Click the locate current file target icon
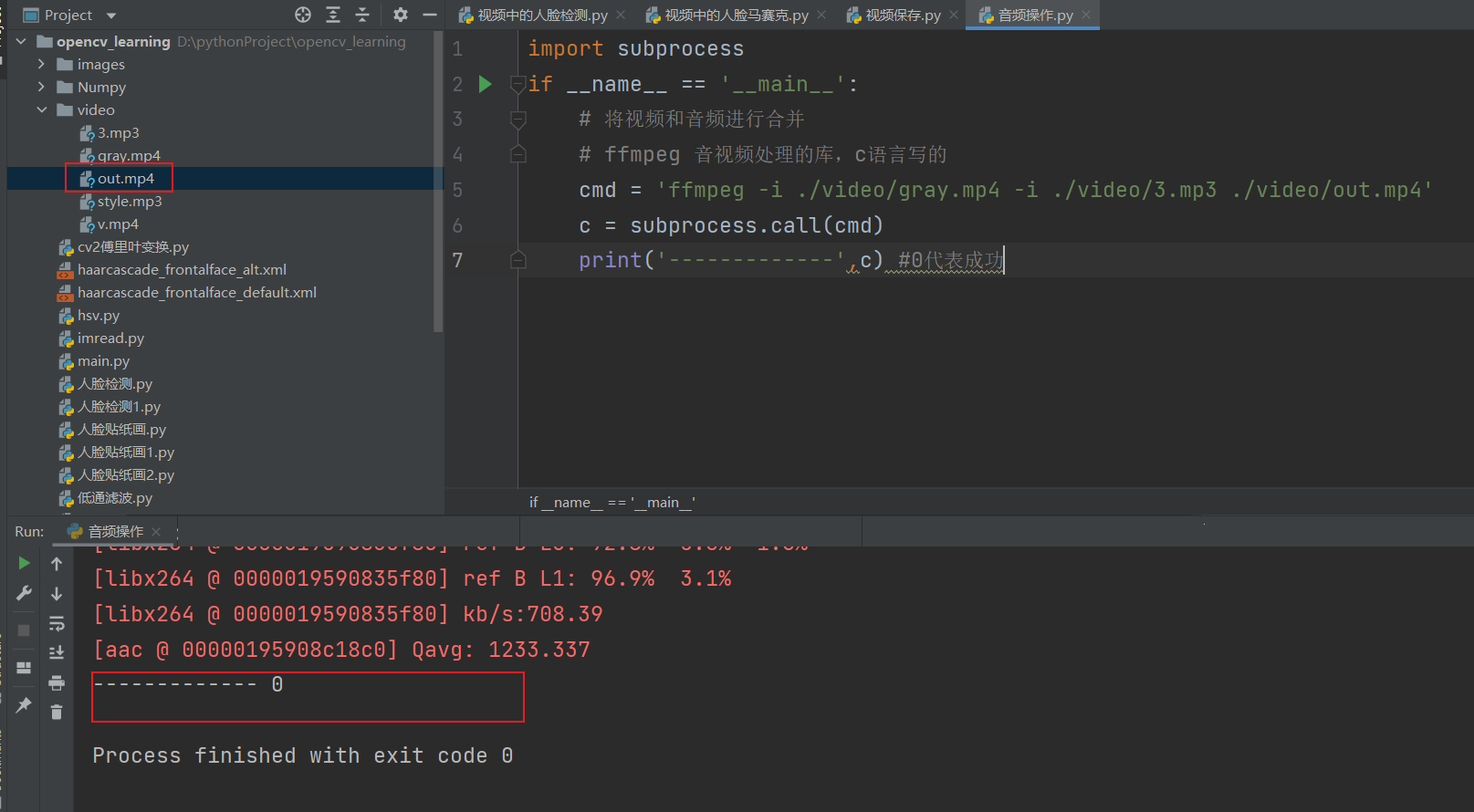The width and height of the screenshot is (1474, 812). (303, 15)
